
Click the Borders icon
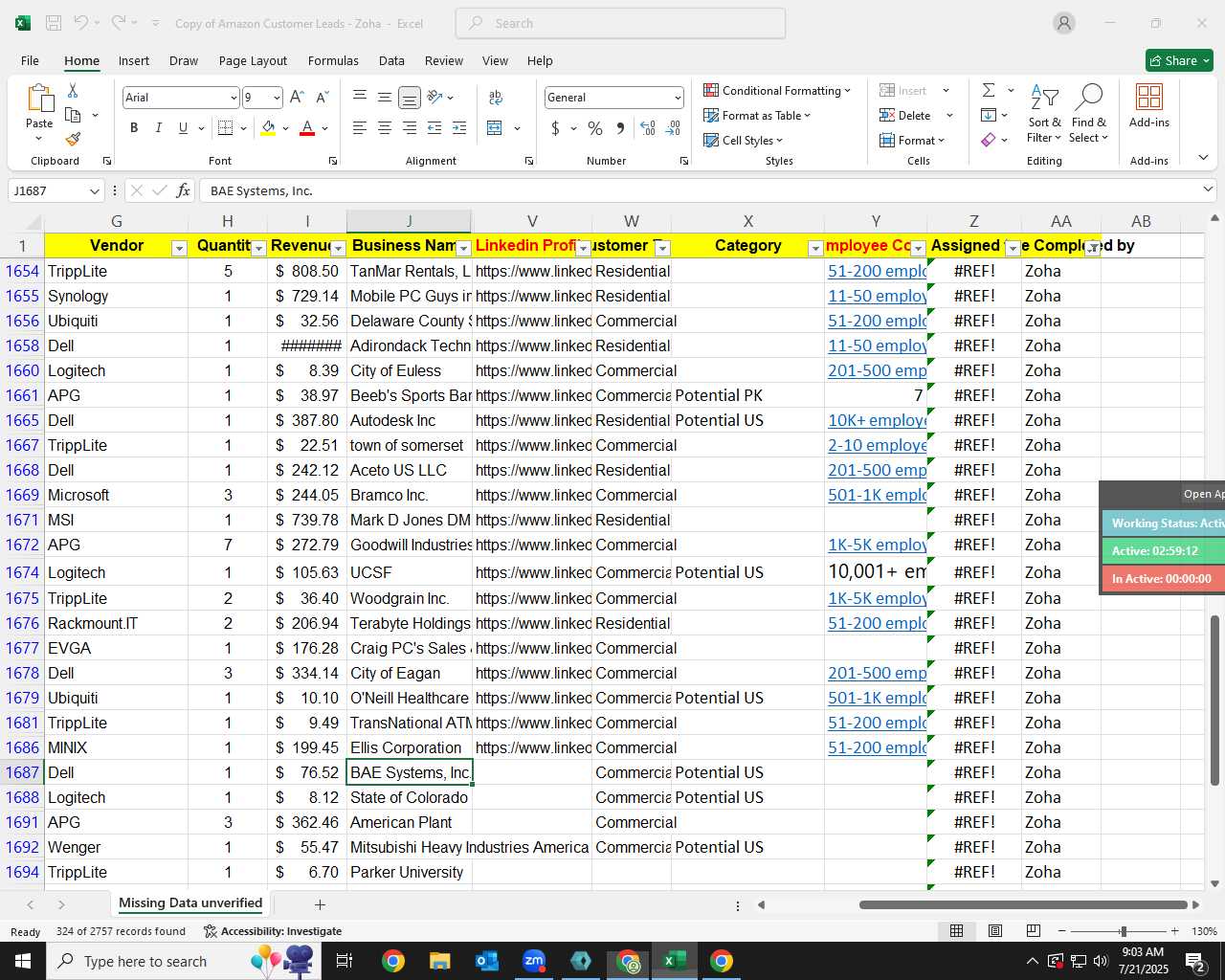tap(225, 128)
